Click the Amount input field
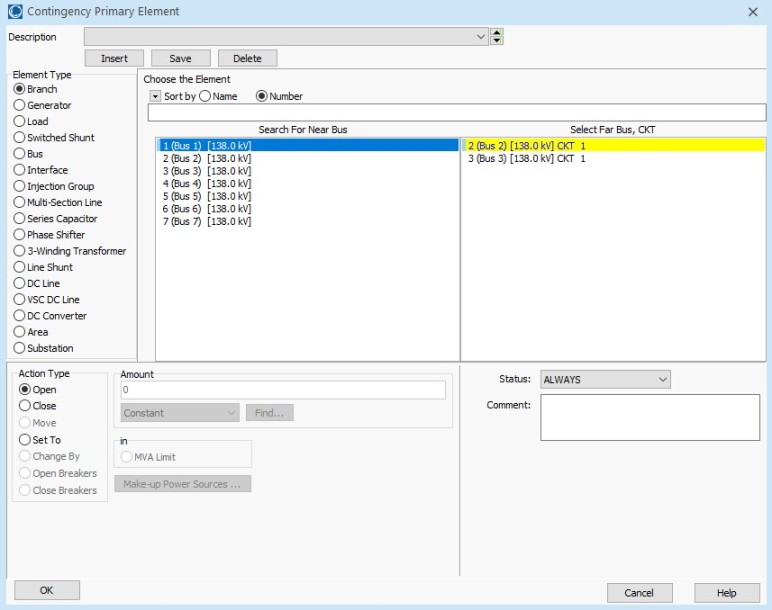Image resolution: width=772 pixels, height=610 pixels. coord(283,390)
